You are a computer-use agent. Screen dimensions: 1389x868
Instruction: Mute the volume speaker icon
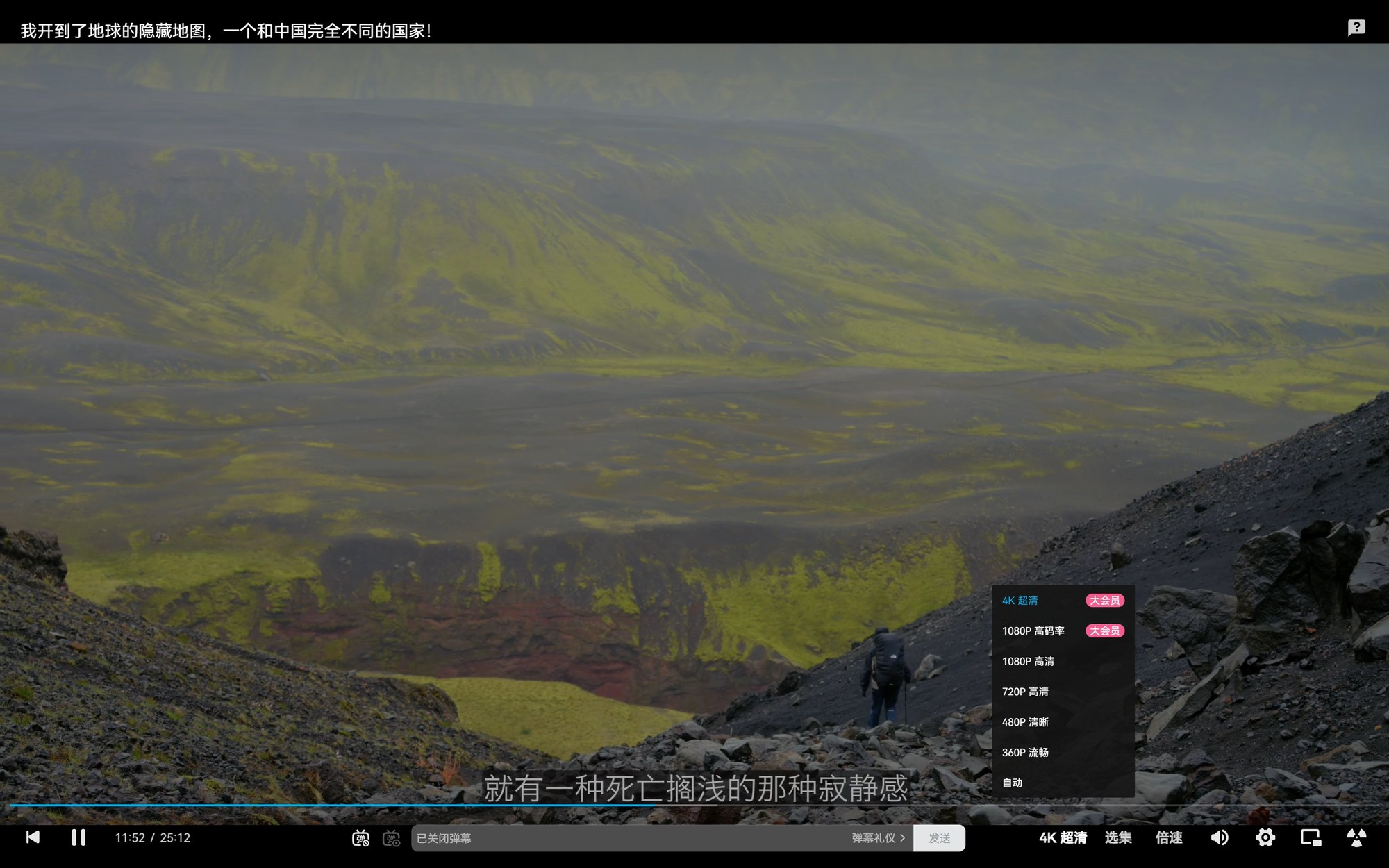(1220, 837)
